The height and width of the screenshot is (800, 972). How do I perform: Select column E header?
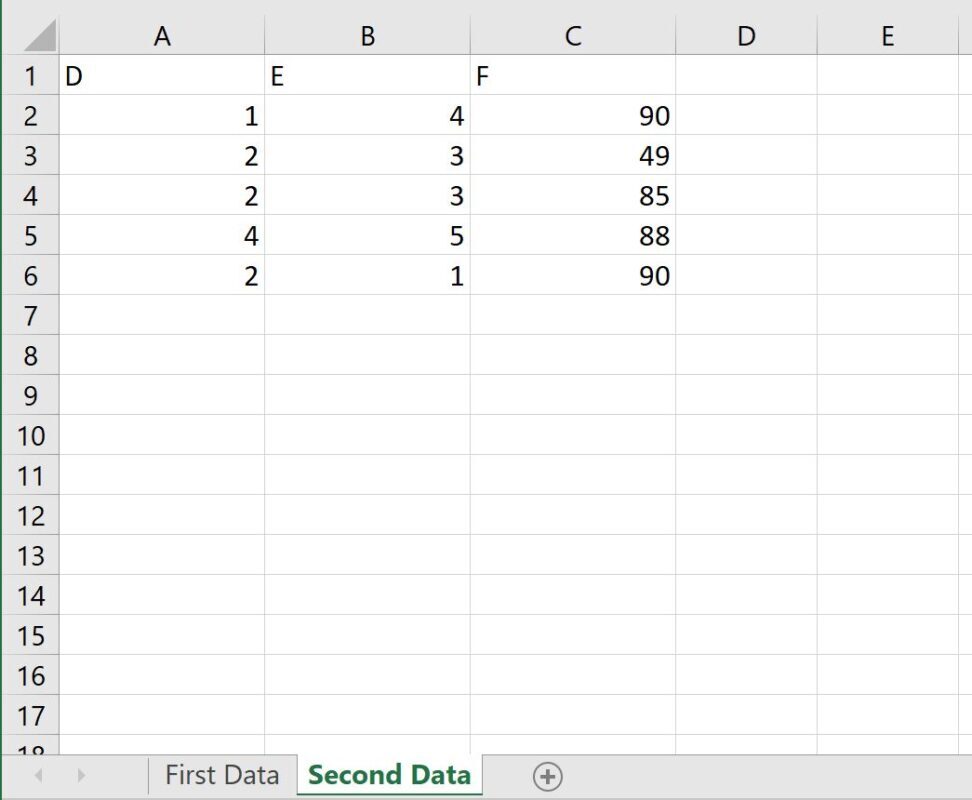point(888,35)
